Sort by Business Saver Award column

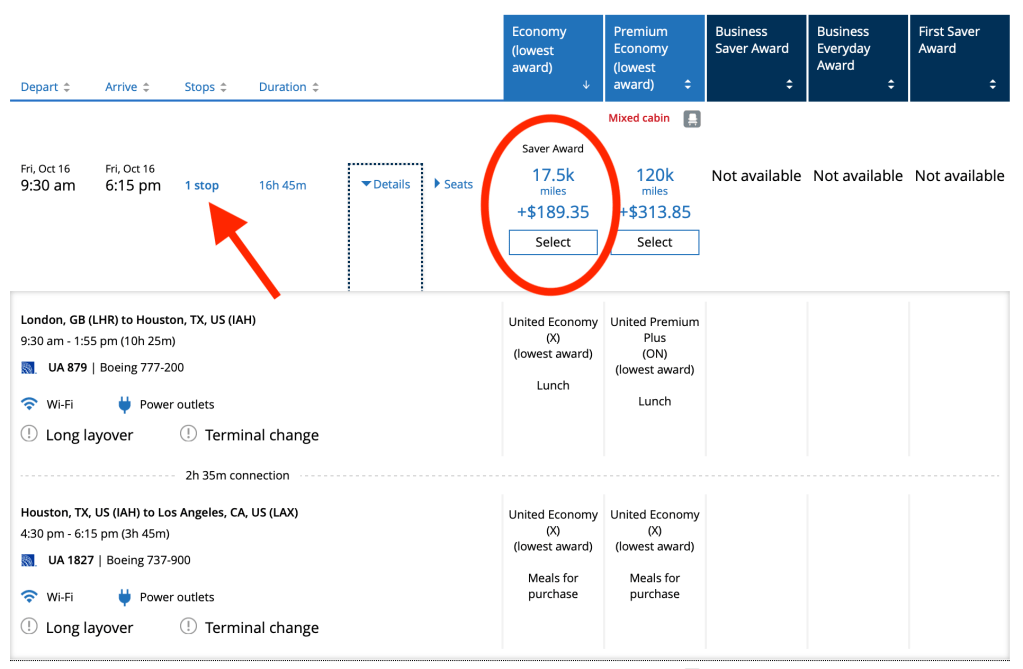[x=756, y=58]
